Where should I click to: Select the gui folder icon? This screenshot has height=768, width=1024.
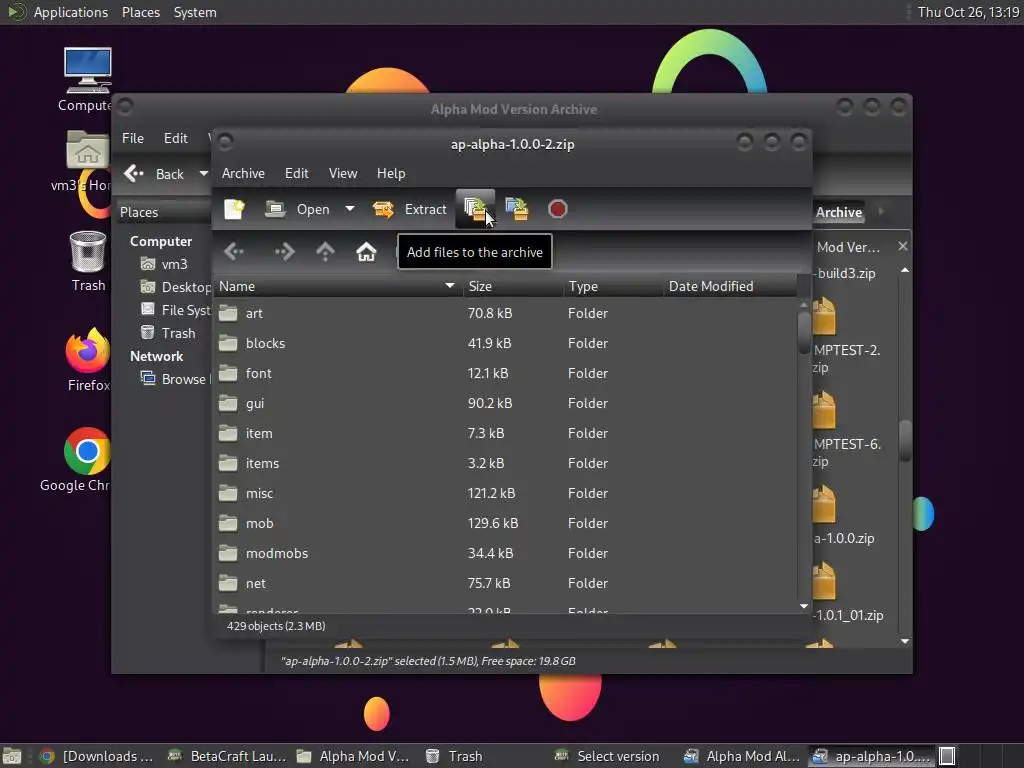click(228, 403)
